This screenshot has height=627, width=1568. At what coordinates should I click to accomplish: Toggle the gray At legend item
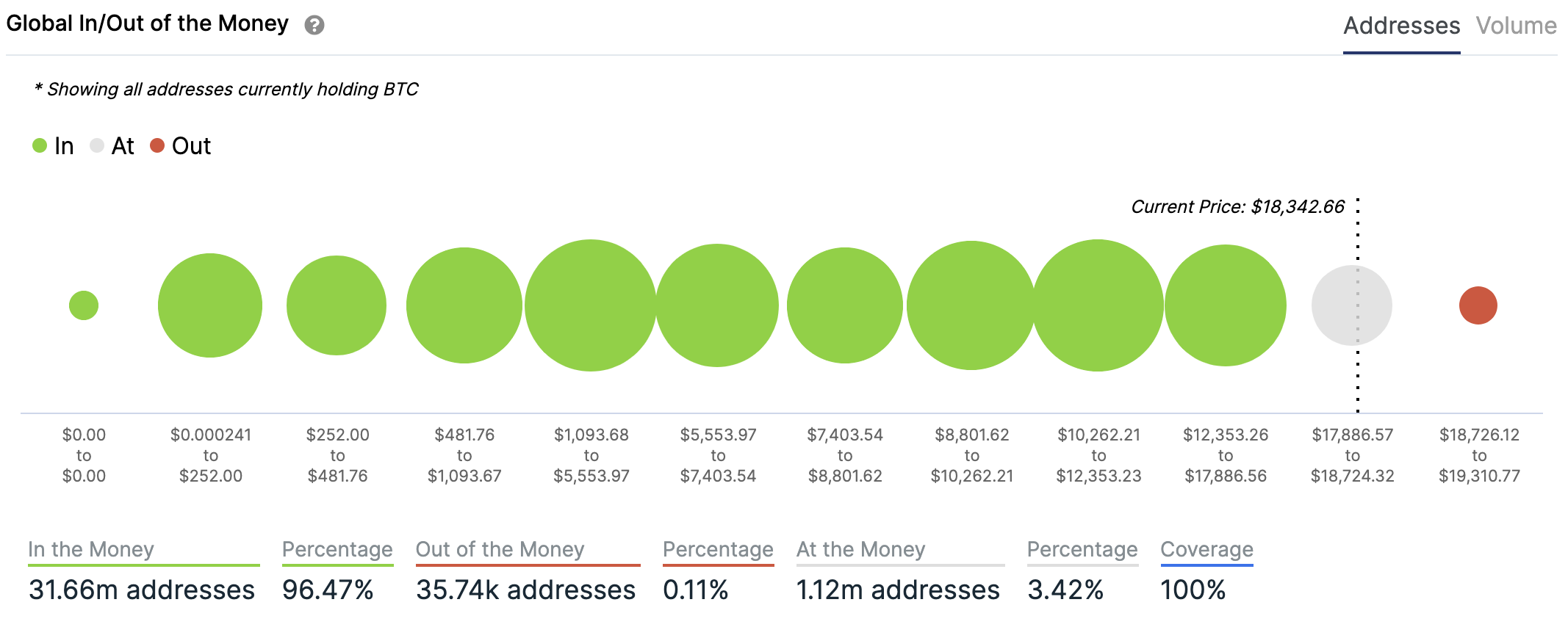[x=112, y=146]
